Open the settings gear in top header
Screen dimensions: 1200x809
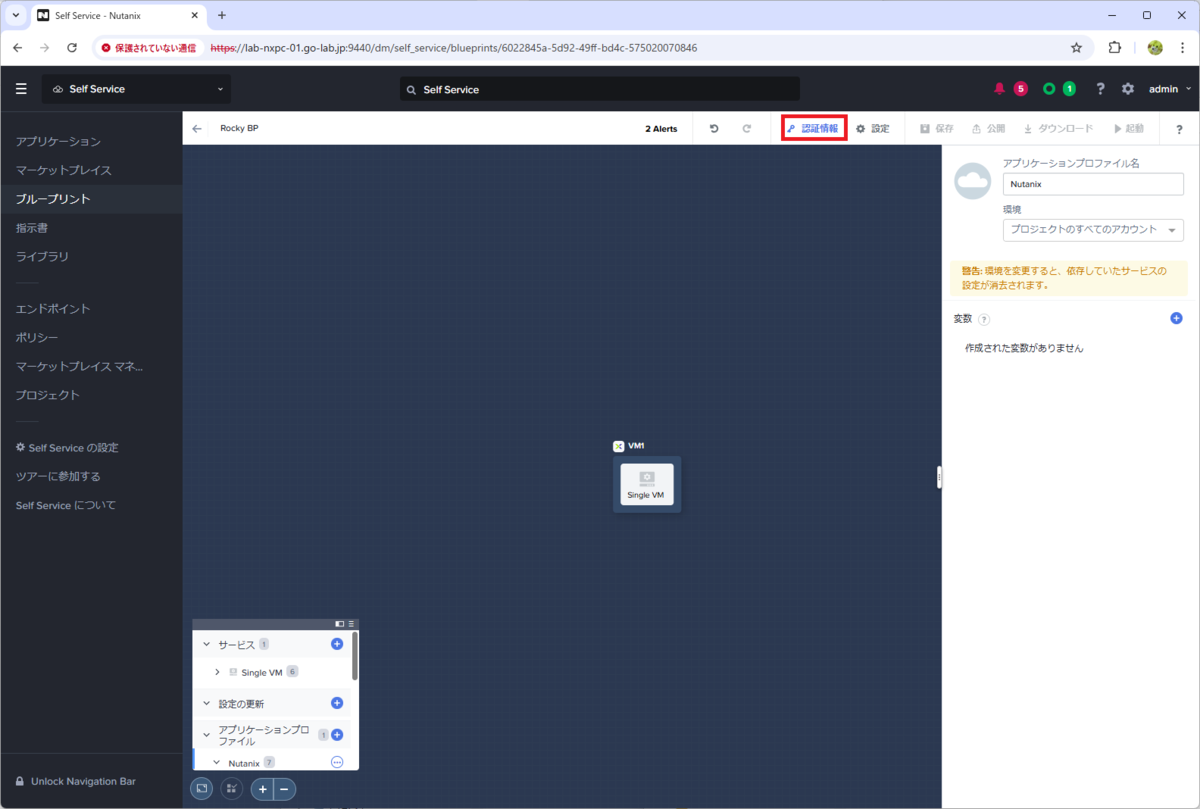point(1128,89)
